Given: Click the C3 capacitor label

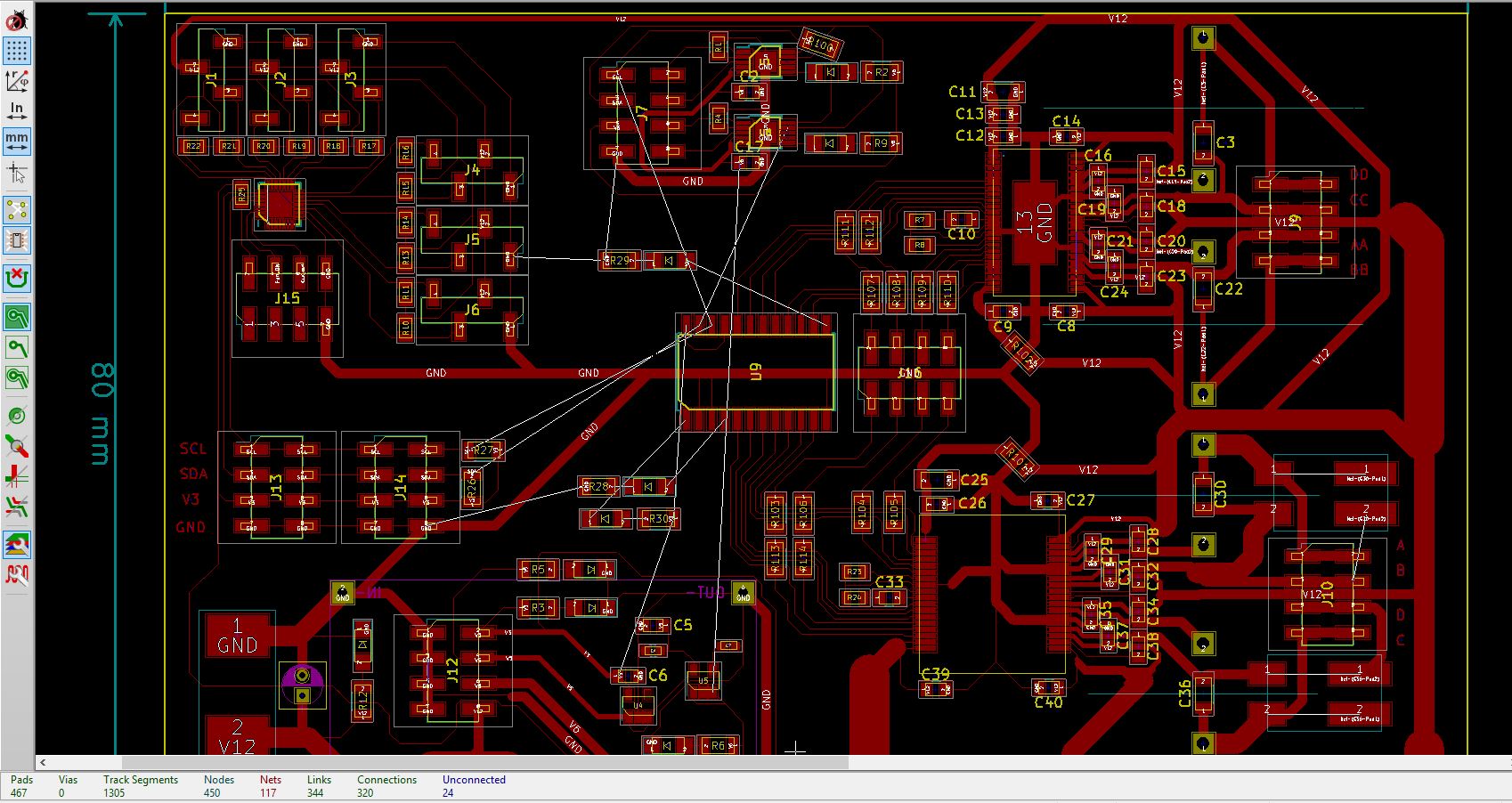Looking at the screenshot, I should click(x=1225, y=142).
